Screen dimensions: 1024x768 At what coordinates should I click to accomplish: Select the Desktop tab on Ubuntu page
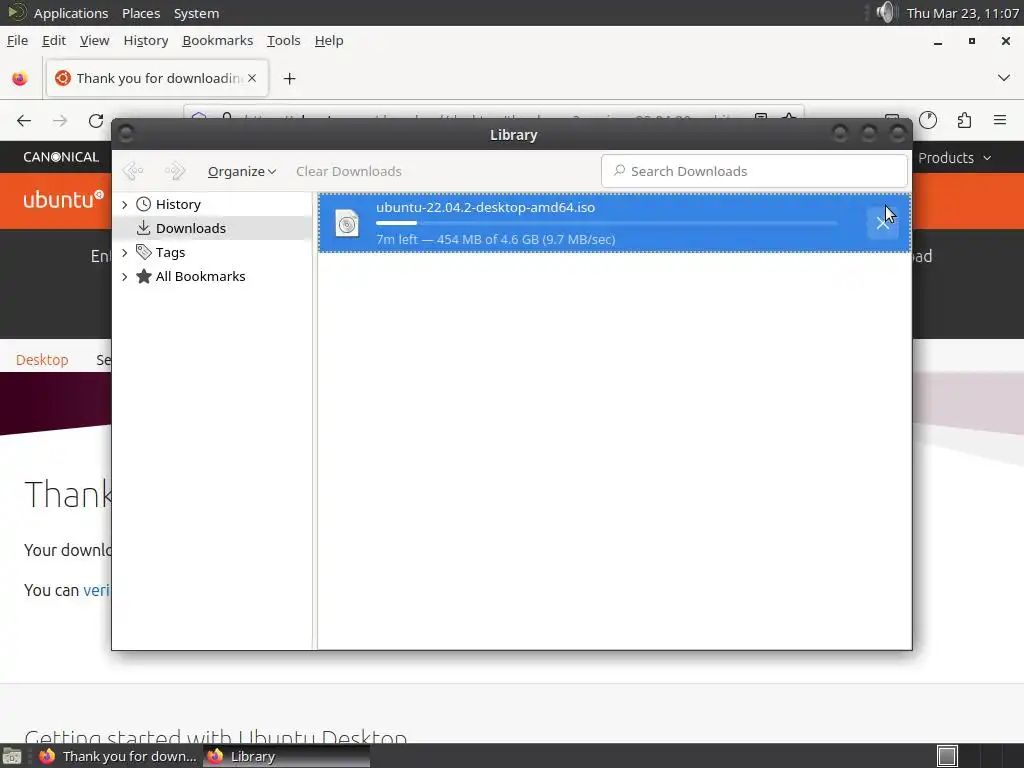click(x=42, y=360)
